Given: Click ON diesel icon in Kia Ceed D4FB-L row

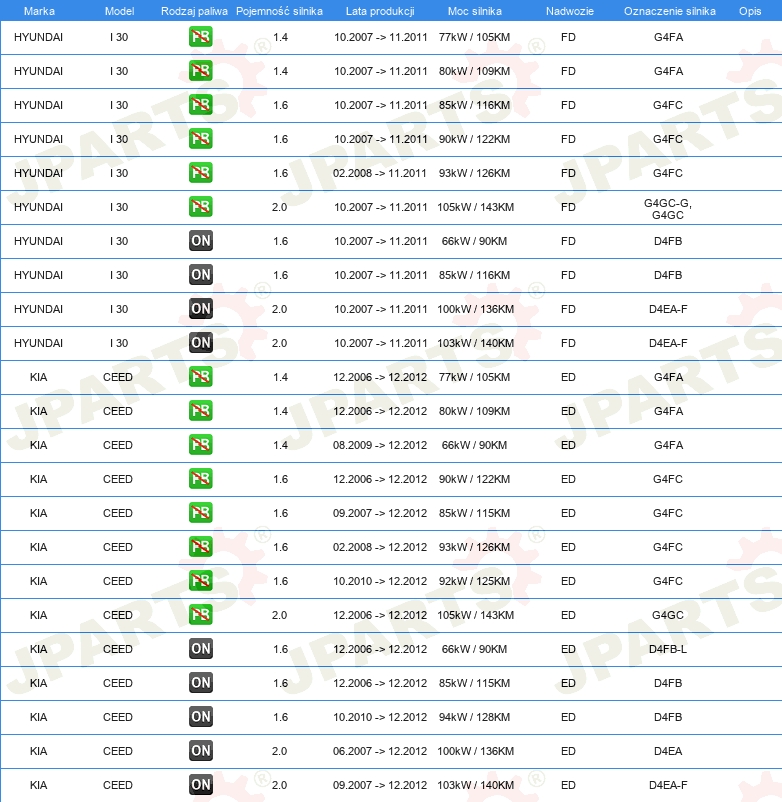Looking at the screenshot, I should [x=200, y=649].
